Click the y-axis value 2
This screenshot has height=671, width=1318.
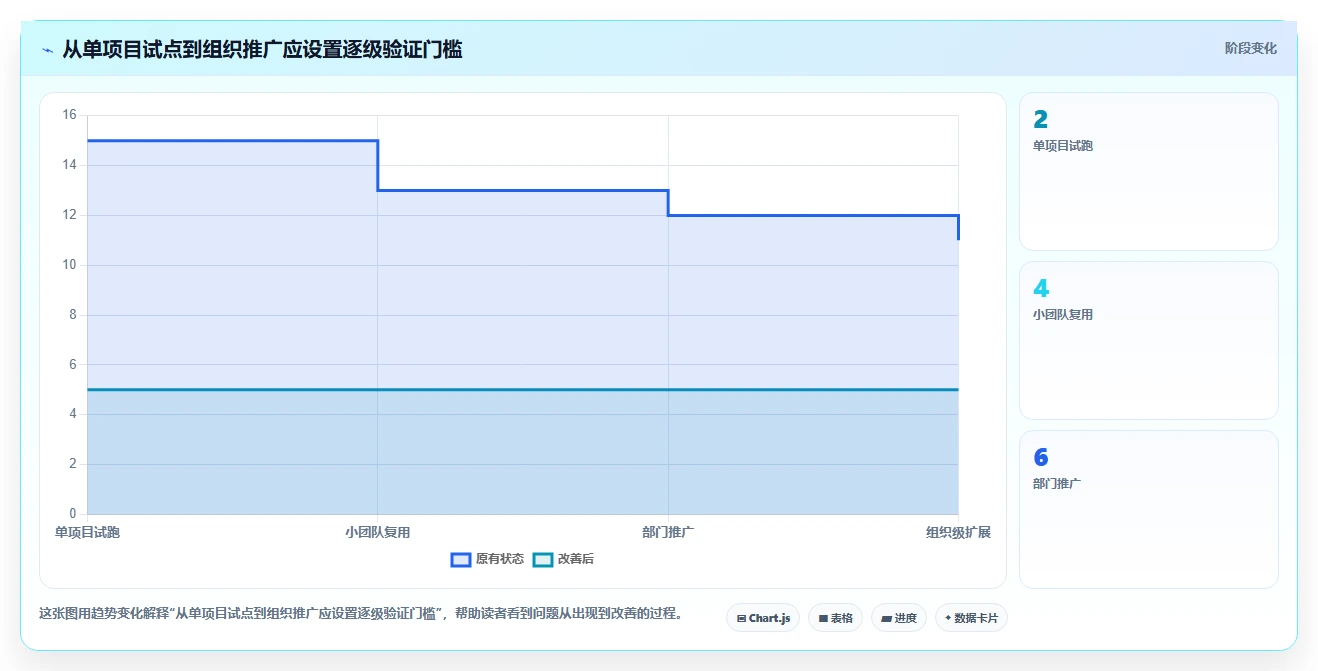click(x=73, y=464)
